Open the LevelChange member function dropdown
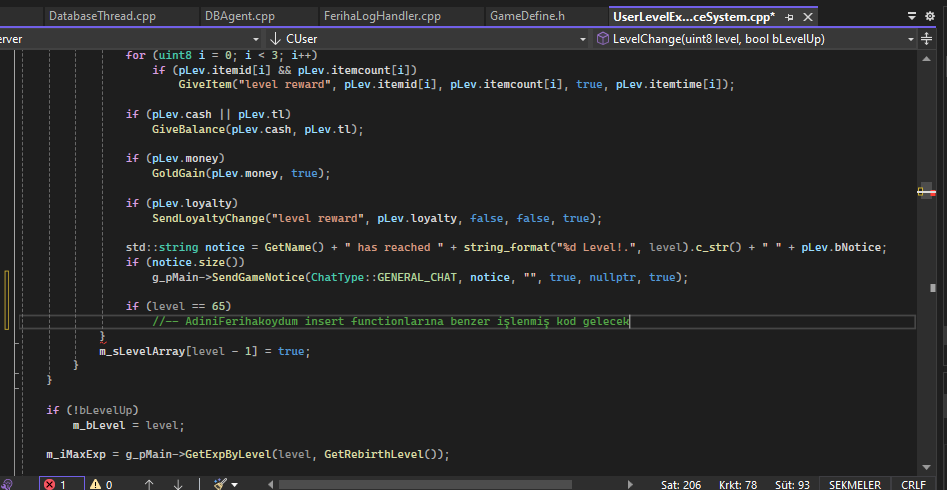This screenshot has width=947, height=490. [755, 39]
